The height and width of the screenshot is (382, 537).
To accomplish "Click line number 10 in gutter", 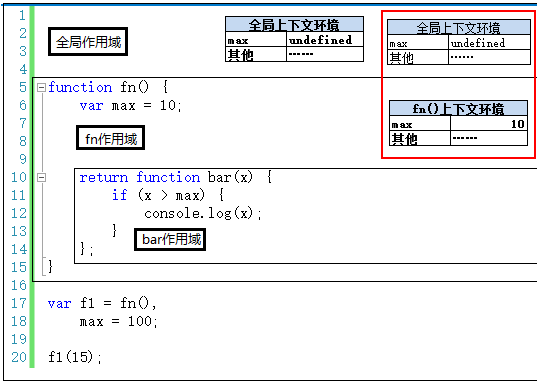I will [19, 177].
